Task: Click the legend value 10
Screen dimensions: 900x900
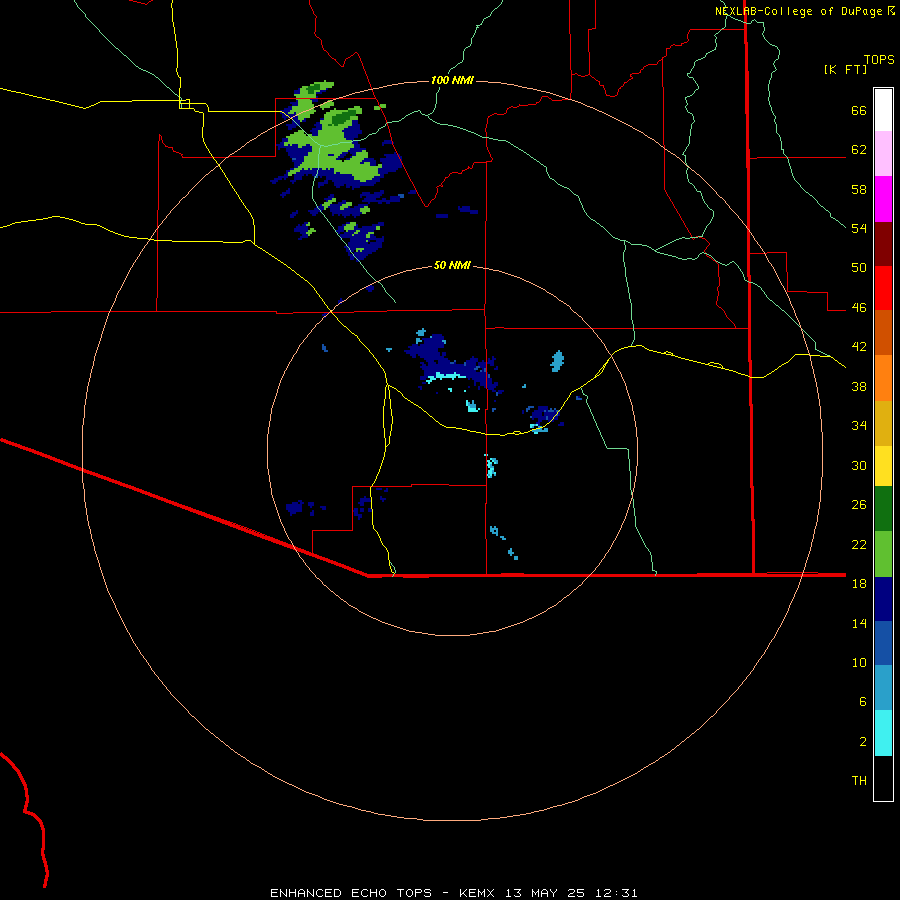Action: [859, 662]
